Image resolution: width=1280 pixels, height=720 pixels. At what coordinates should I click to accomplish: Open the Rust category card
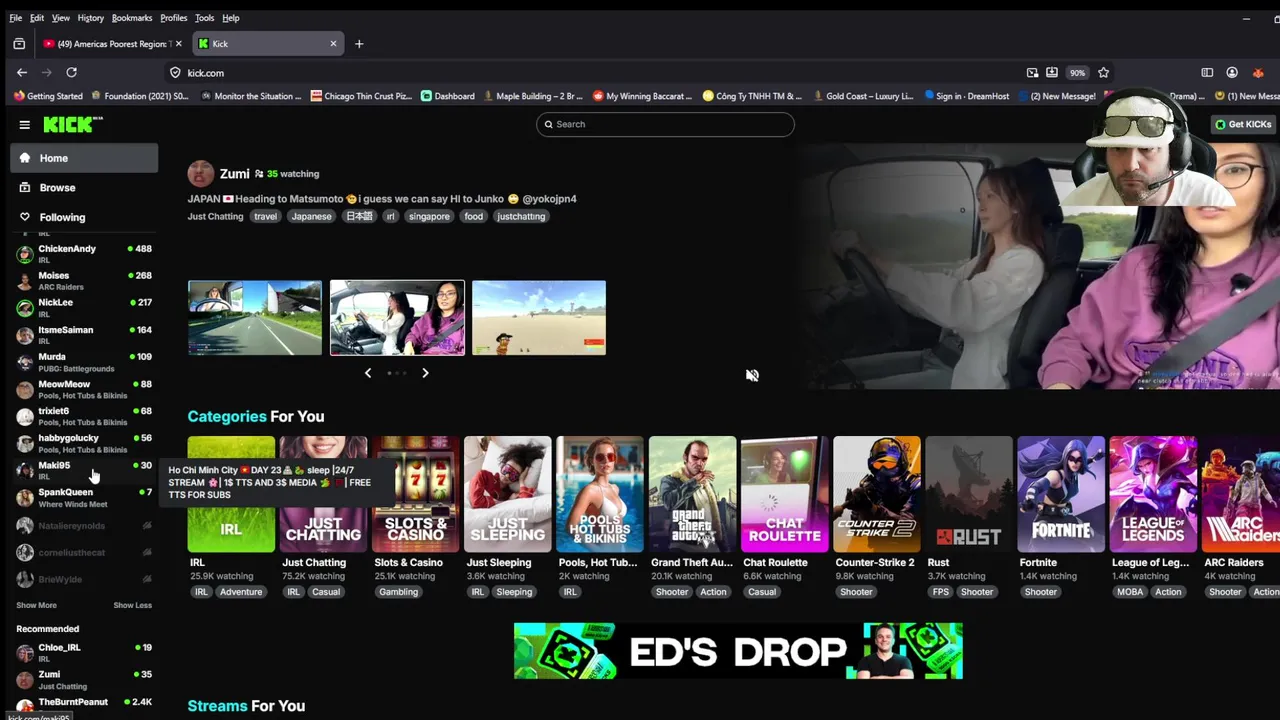pyautogui.click(x=968, y=494)
